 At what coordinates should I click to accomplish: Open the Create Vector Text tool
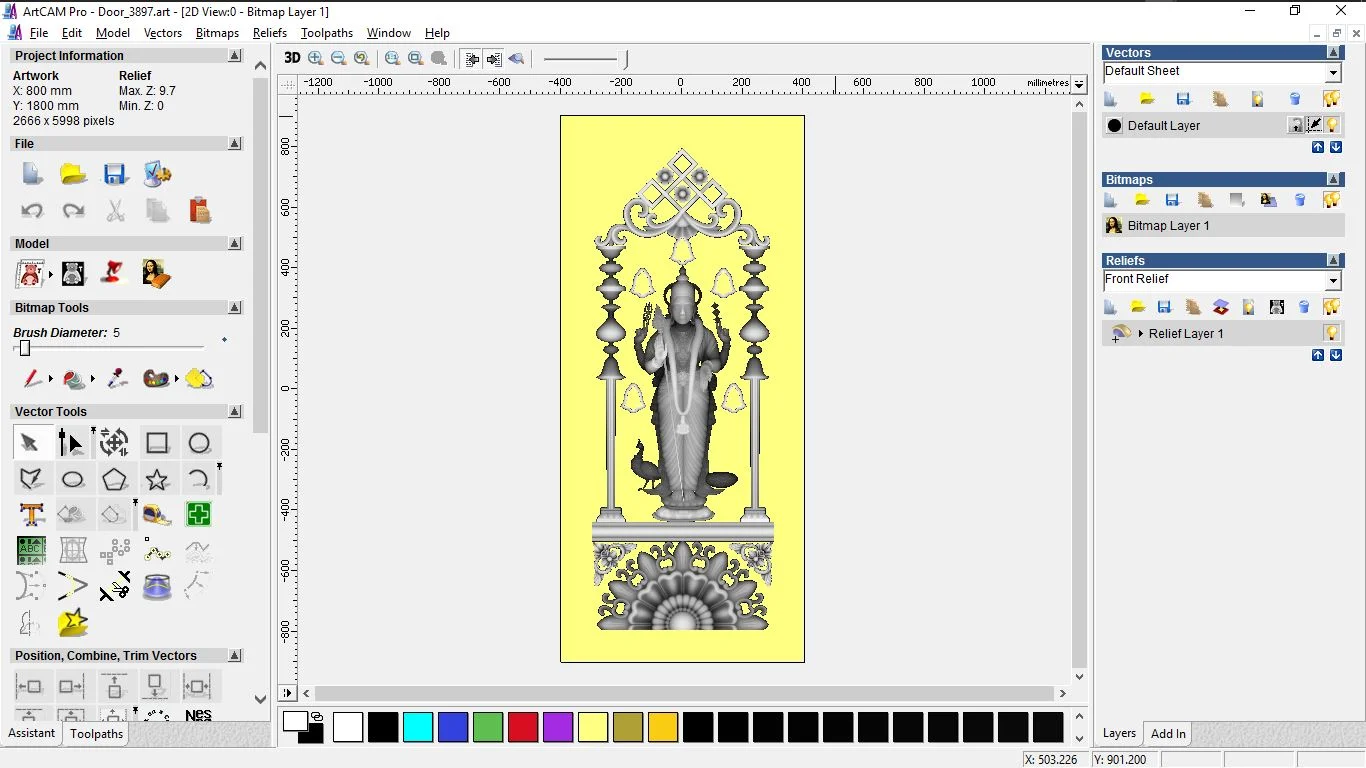click(x=31, y=515)
